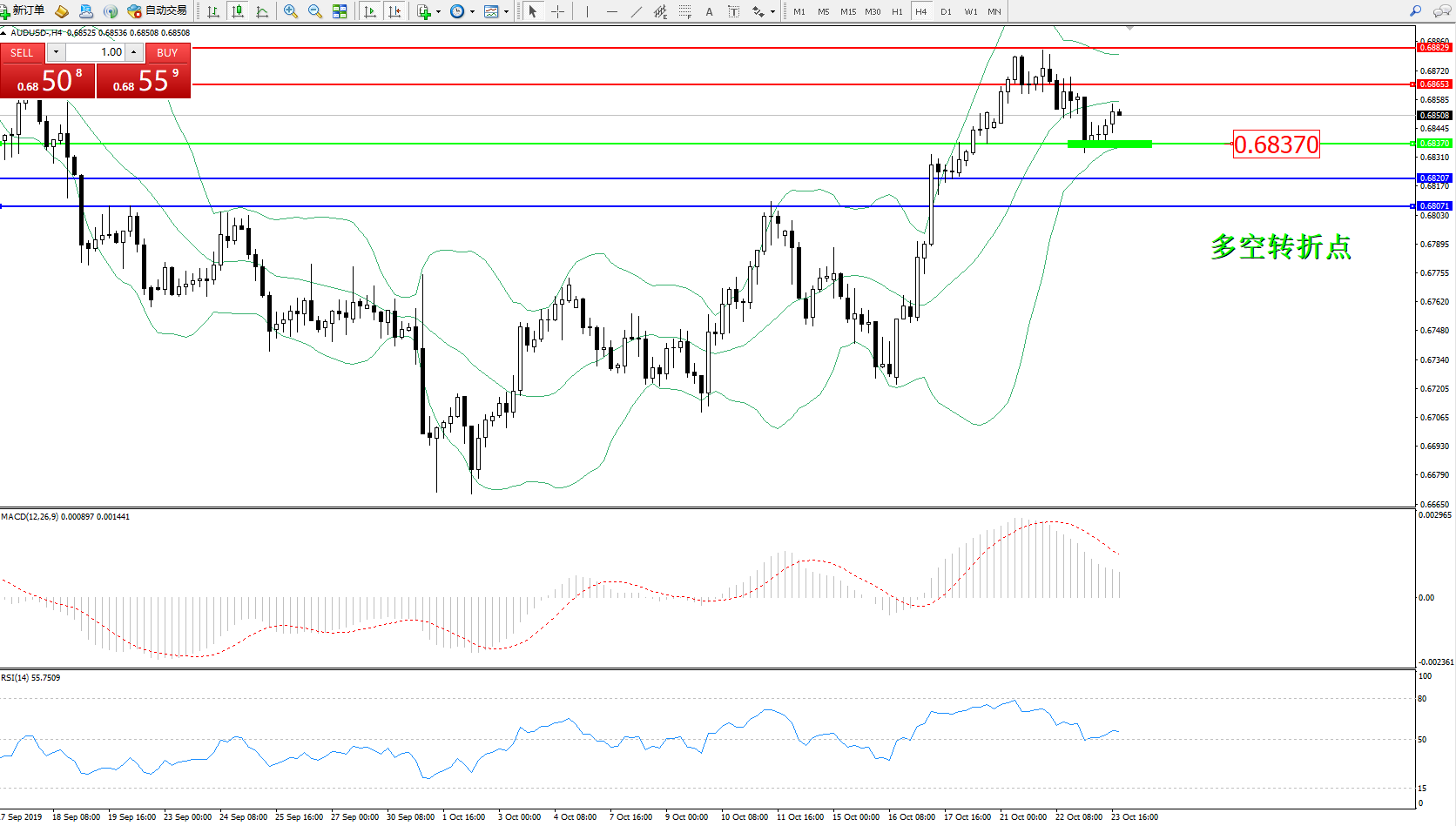Choose the trendline drawing tool

(637, 11)
